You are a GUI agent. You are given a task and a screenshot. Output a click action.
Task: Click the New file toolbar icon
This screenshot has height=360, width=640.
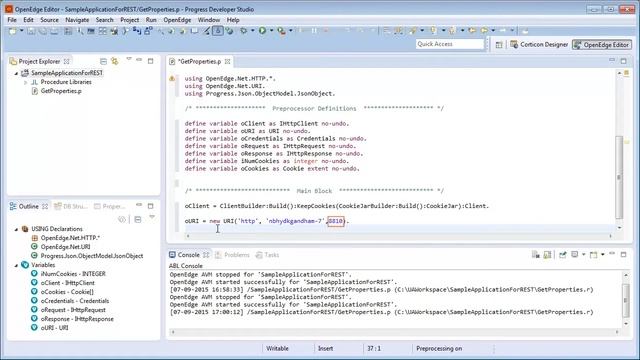(x=13, y=31)
